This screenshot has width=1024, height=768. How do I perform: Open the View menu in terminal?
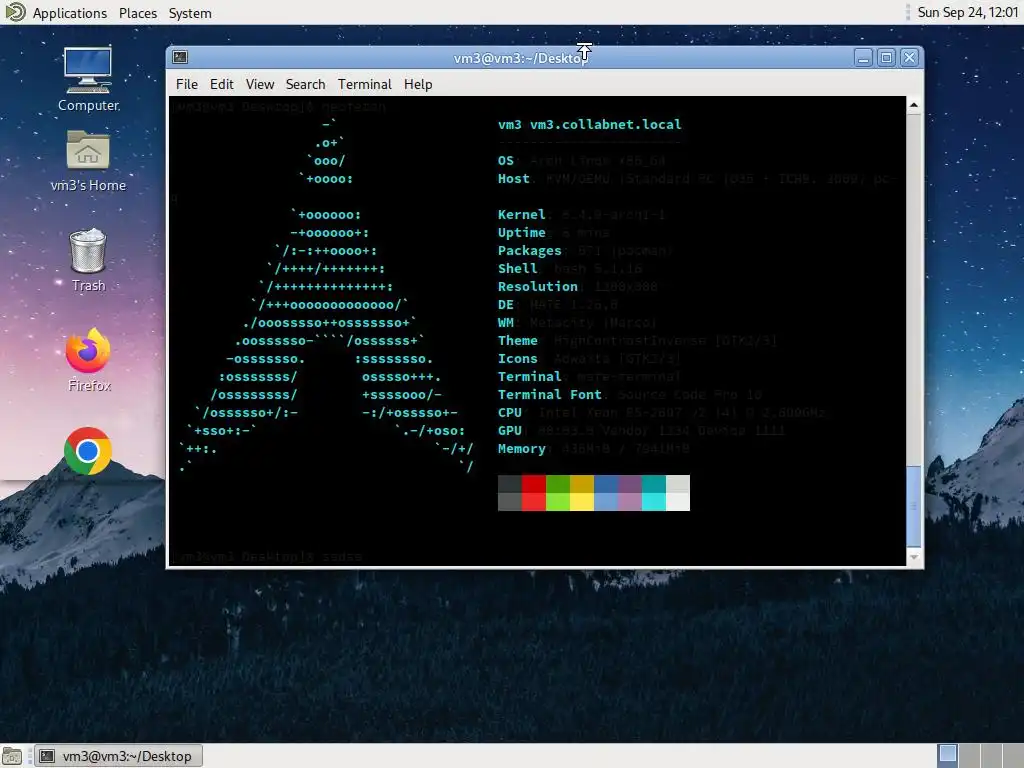tap(260, 84)
